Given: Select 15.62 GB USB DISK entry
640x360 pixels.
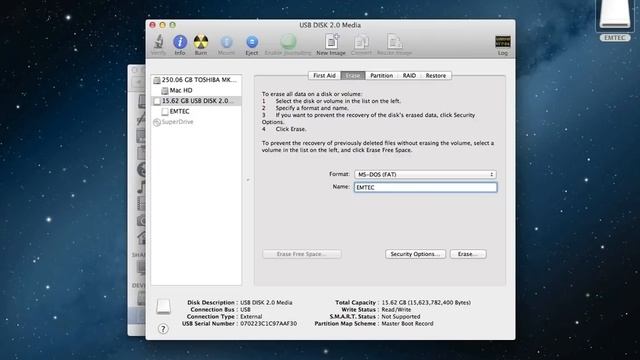Looking at the screenshot, I should (196, 101).
